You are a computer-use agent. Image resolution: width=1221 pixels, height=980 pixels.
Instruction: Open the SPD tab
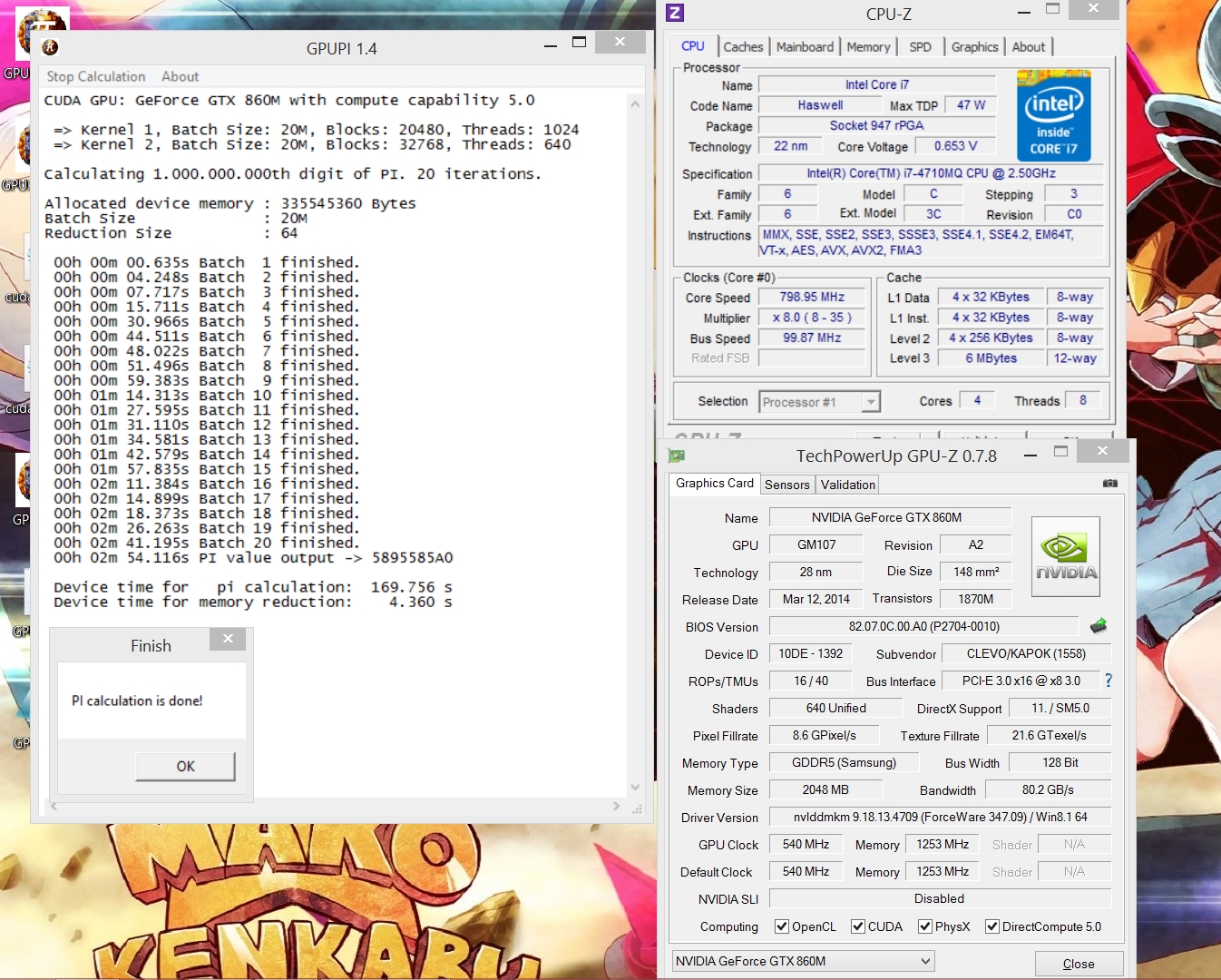tap(920, 47)
